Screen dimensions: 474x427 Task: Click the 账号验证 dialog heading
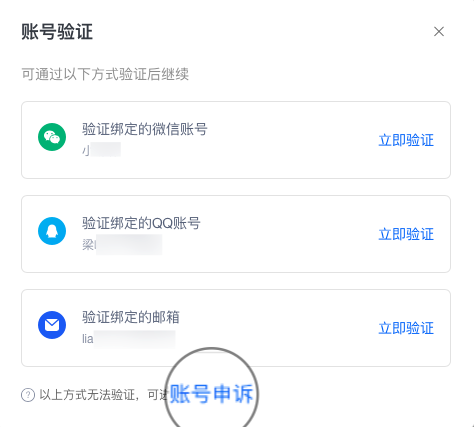pos(57,32)
